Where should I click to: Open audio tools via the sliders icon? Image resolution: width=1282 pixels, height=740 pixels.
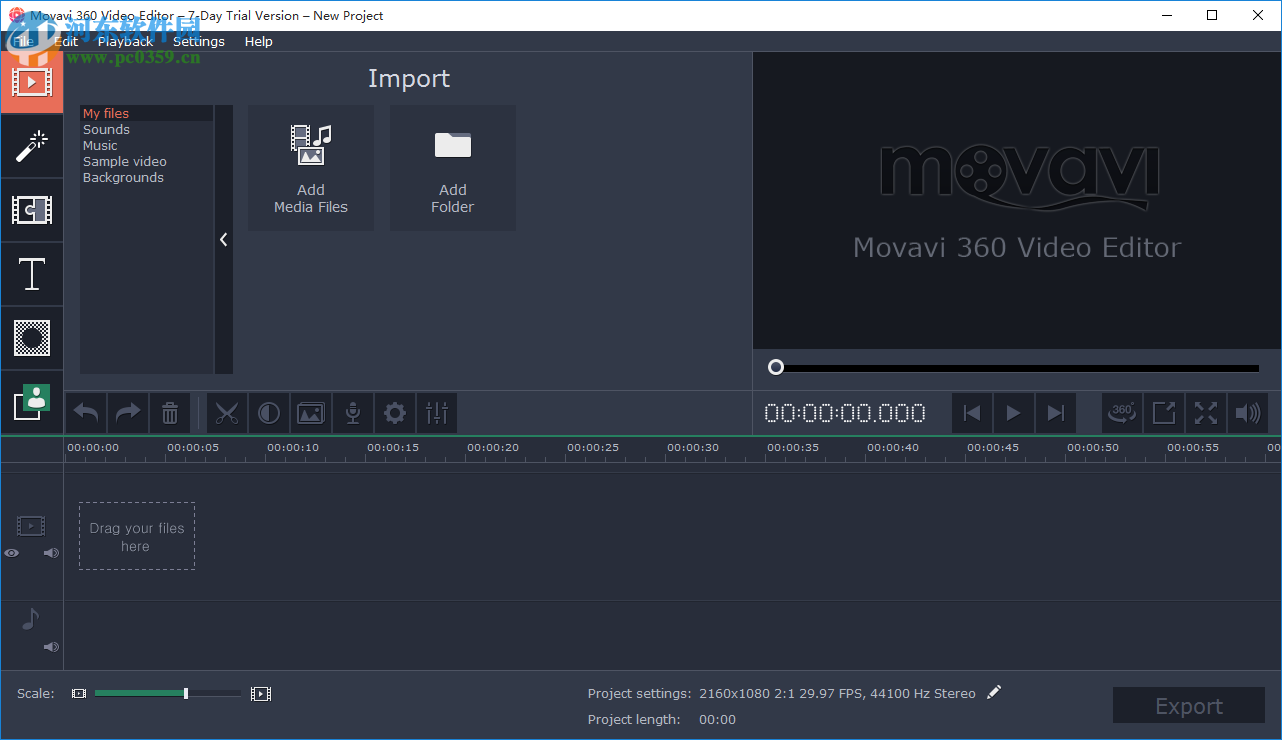click(437, 413)
